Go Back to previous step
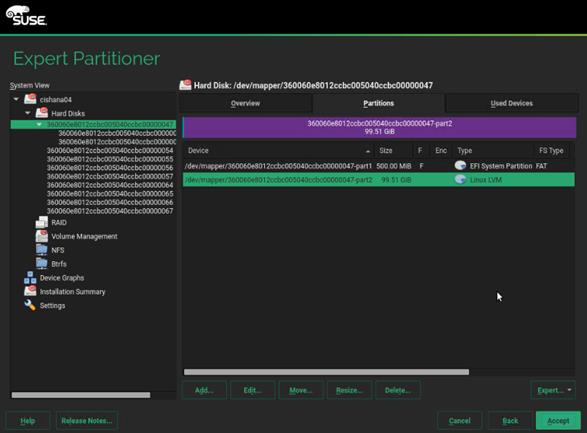Viewport: 587px width, 433px height. [x=510, y=421]
